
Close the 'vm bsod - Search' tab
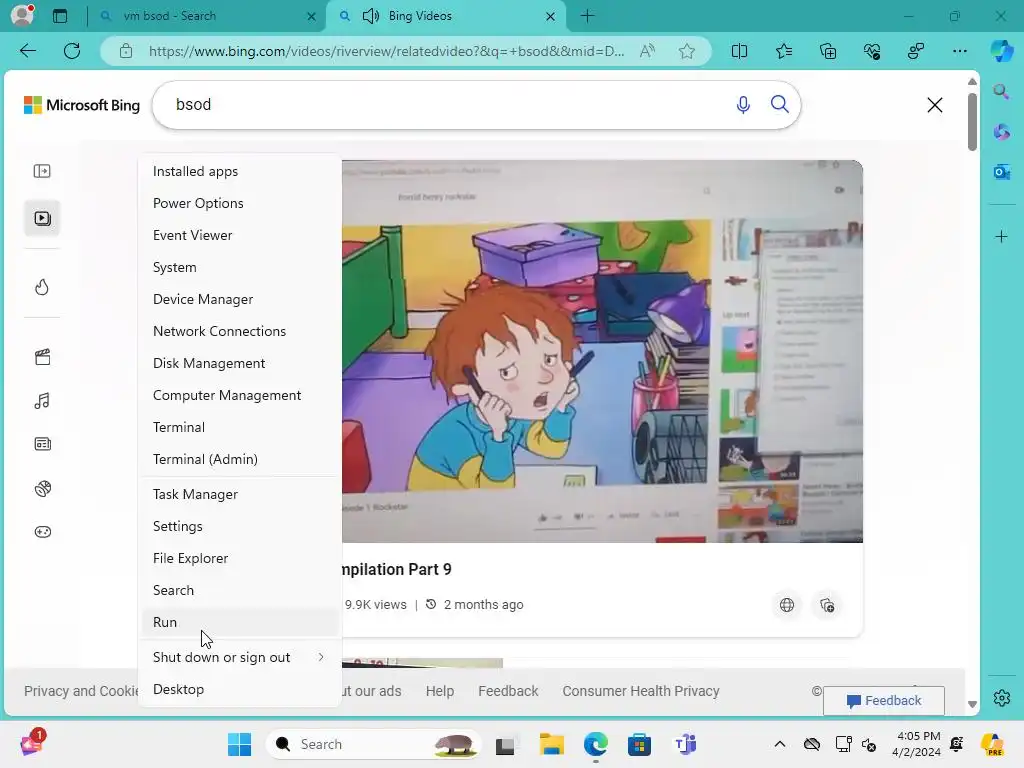click(312, 16)
